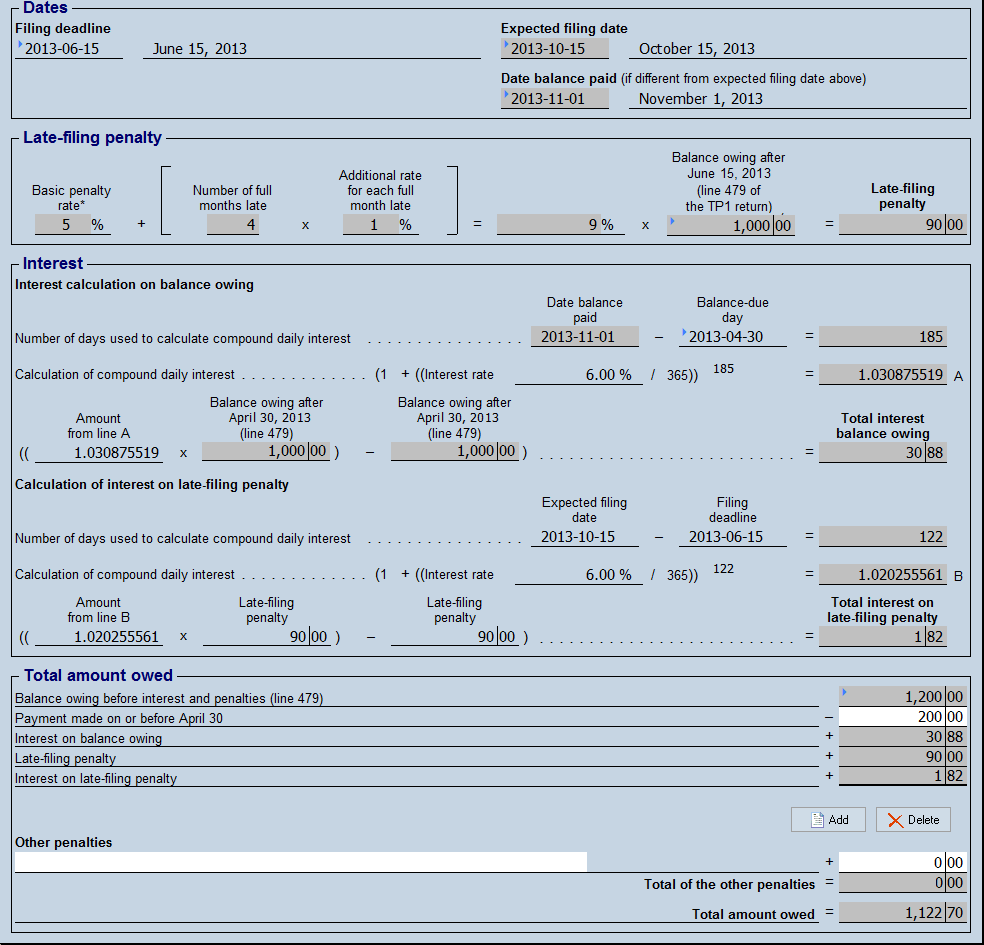Click Filing deadline 2013-06-15 in Interest section
984x945 pixels.
coord(733,537)
